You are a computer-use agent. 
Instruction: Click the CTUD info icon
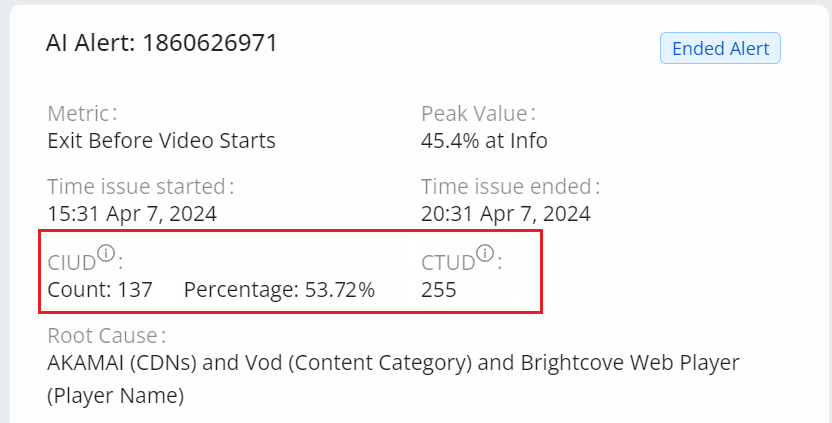pos(485,254)
